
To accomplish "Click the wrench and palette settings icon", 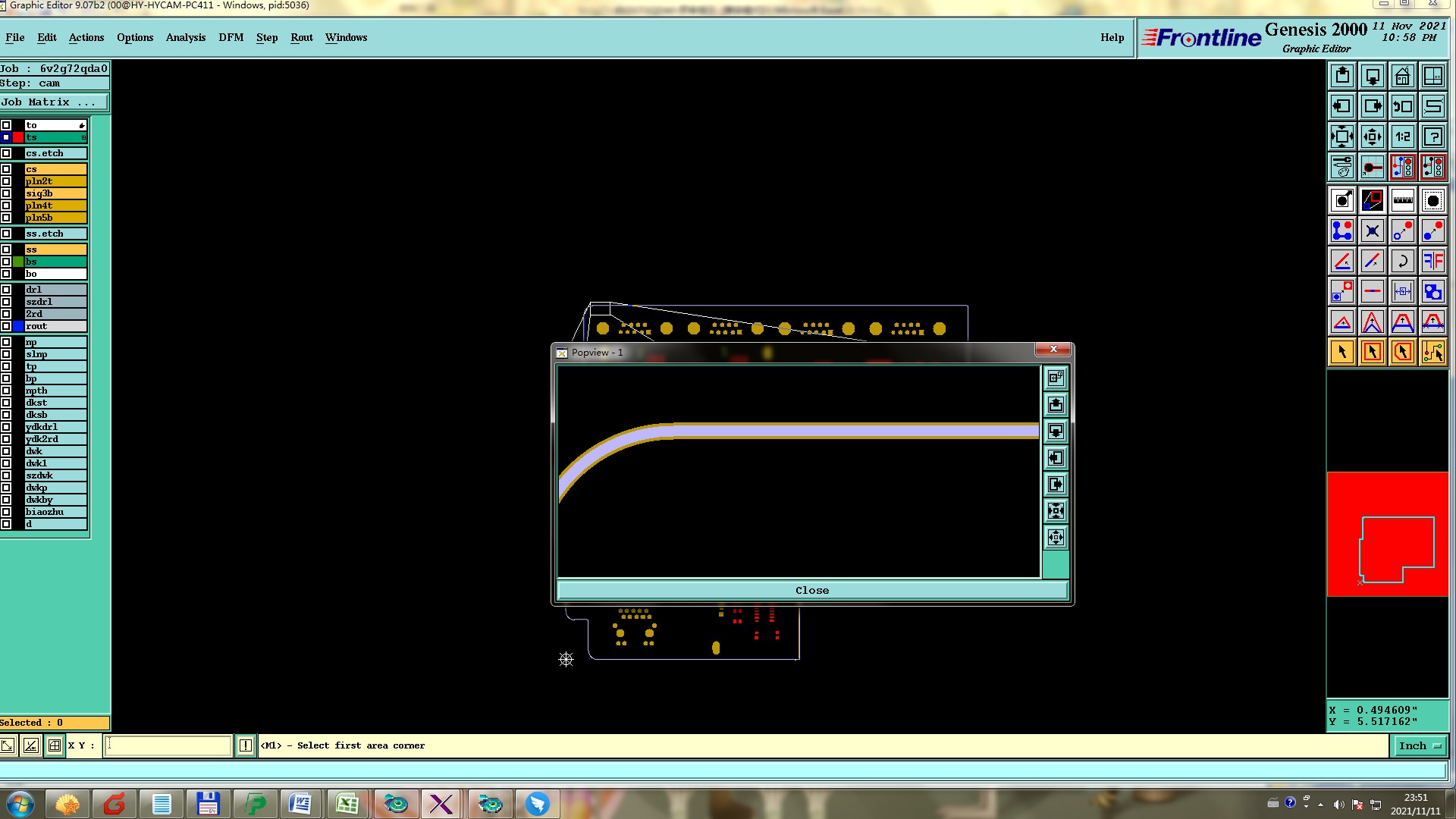I will click(x=1341, y=167).
